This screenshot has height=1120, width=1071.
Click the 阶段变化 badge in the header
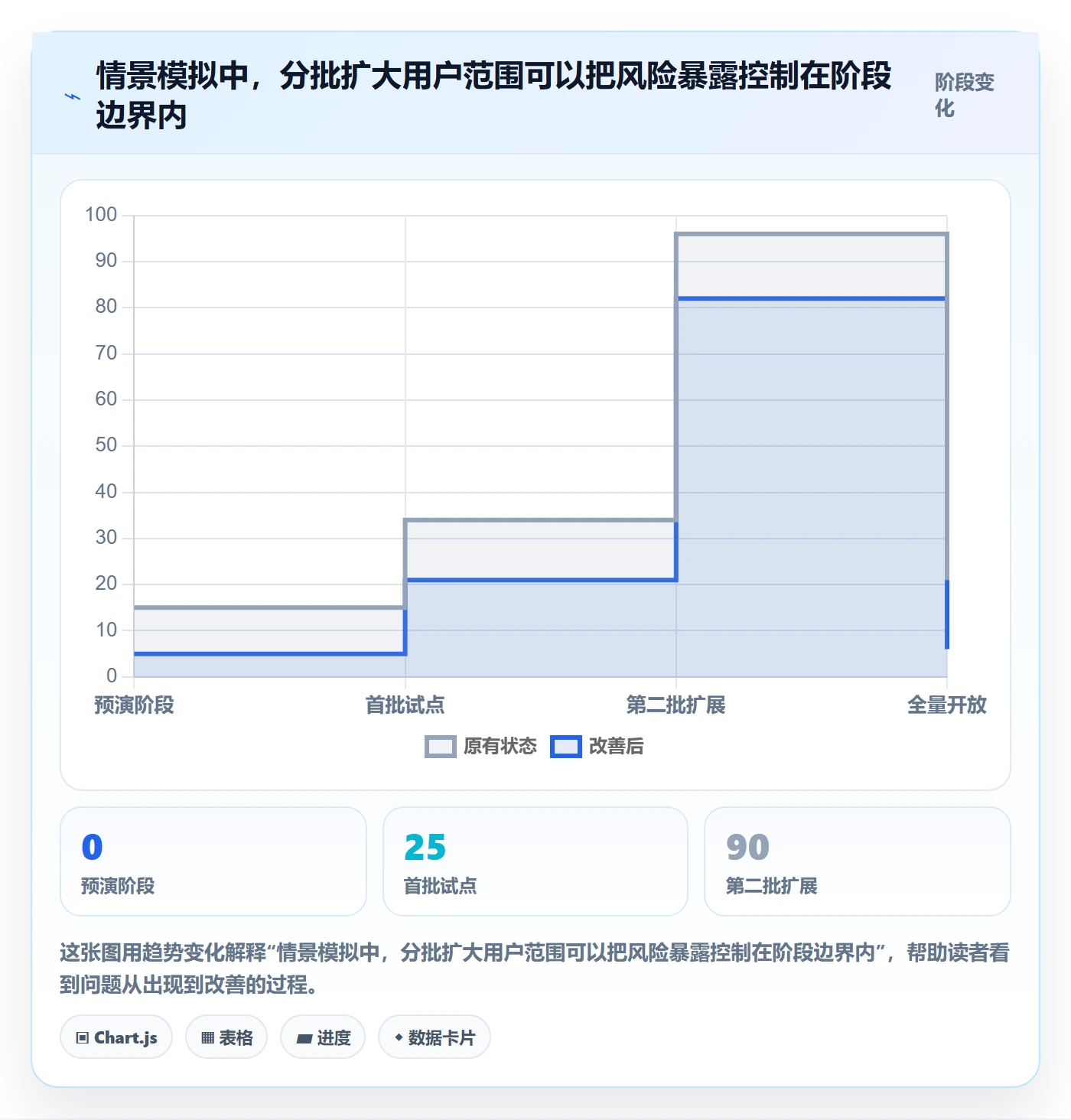(965, 96)
